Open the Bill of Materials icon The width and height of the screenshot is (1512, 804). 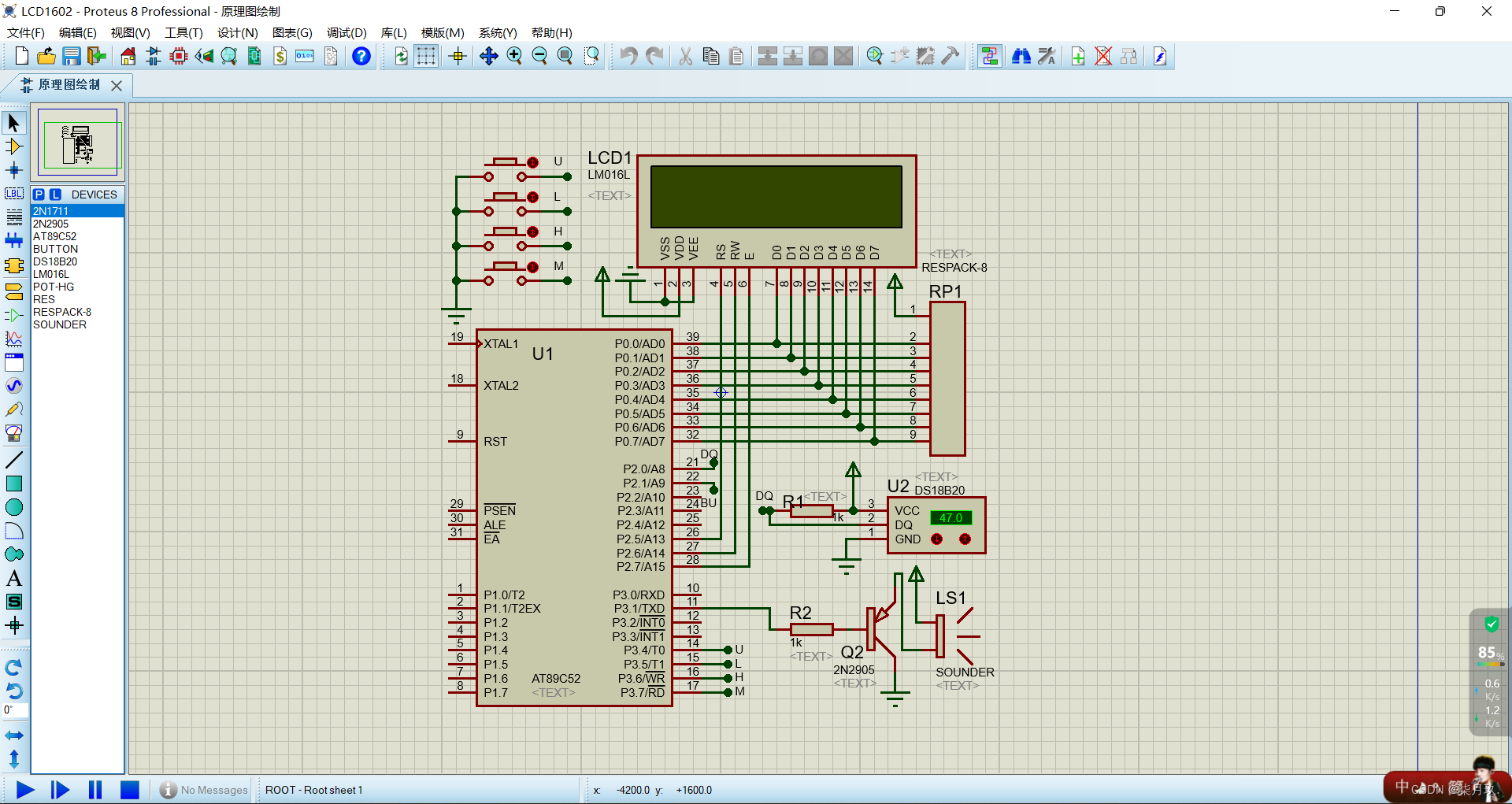[x=280, y=56]
